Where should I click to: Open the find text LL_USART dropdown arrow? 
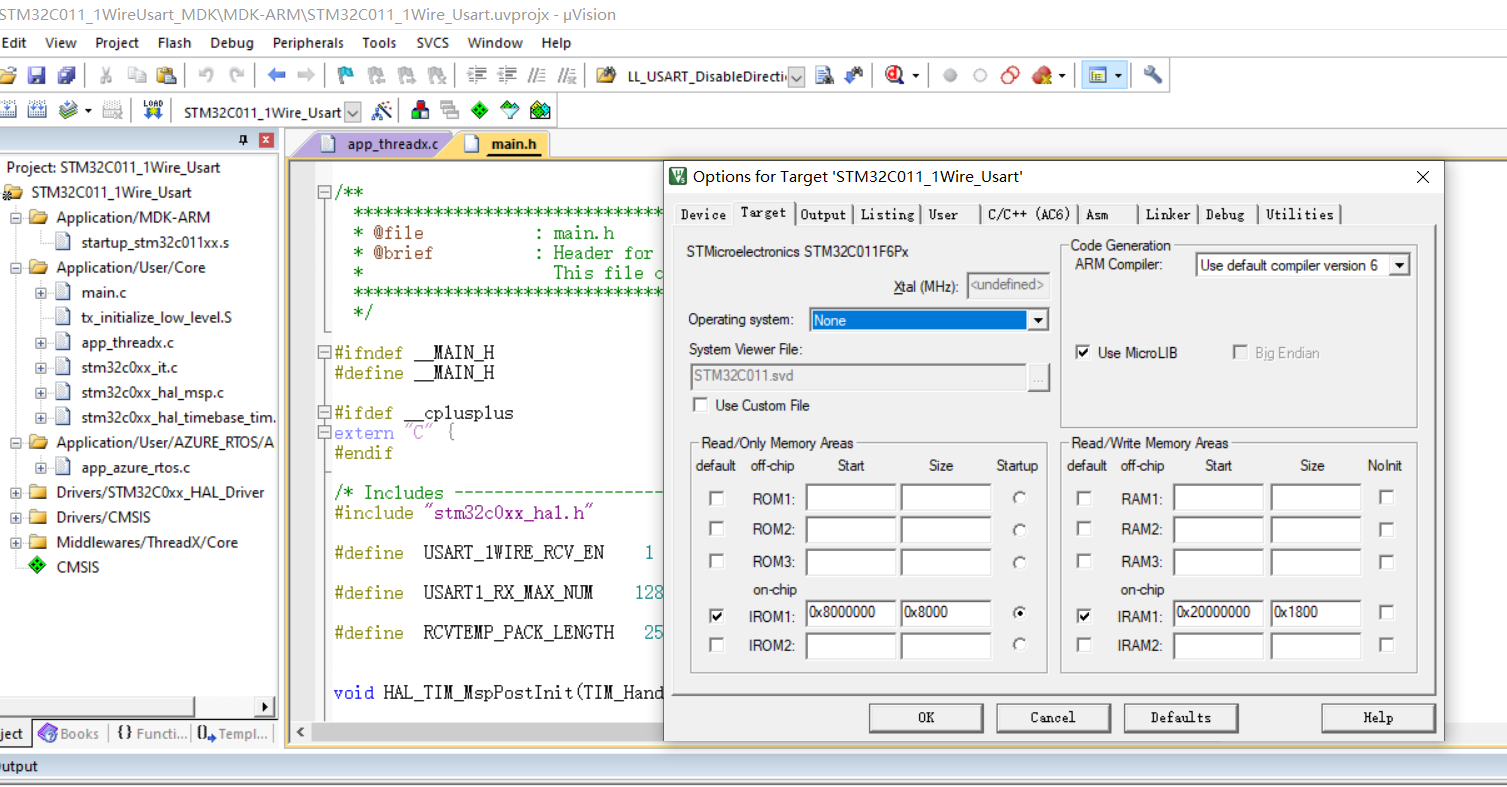pyautogui.click(x=796, y=77)
